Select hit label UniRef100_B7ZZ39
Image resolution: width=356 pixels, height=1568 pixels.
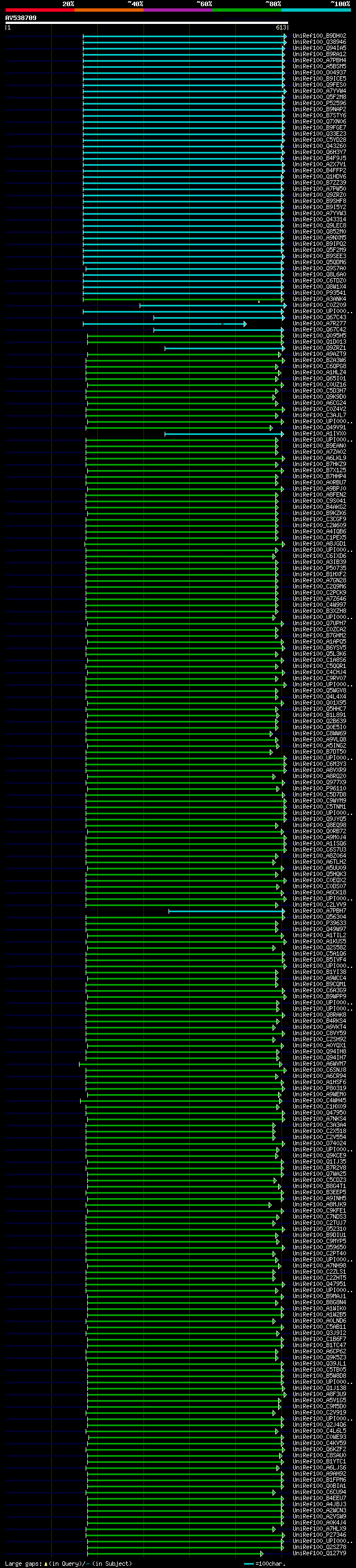pyautogui.click(x=319, y=182)
